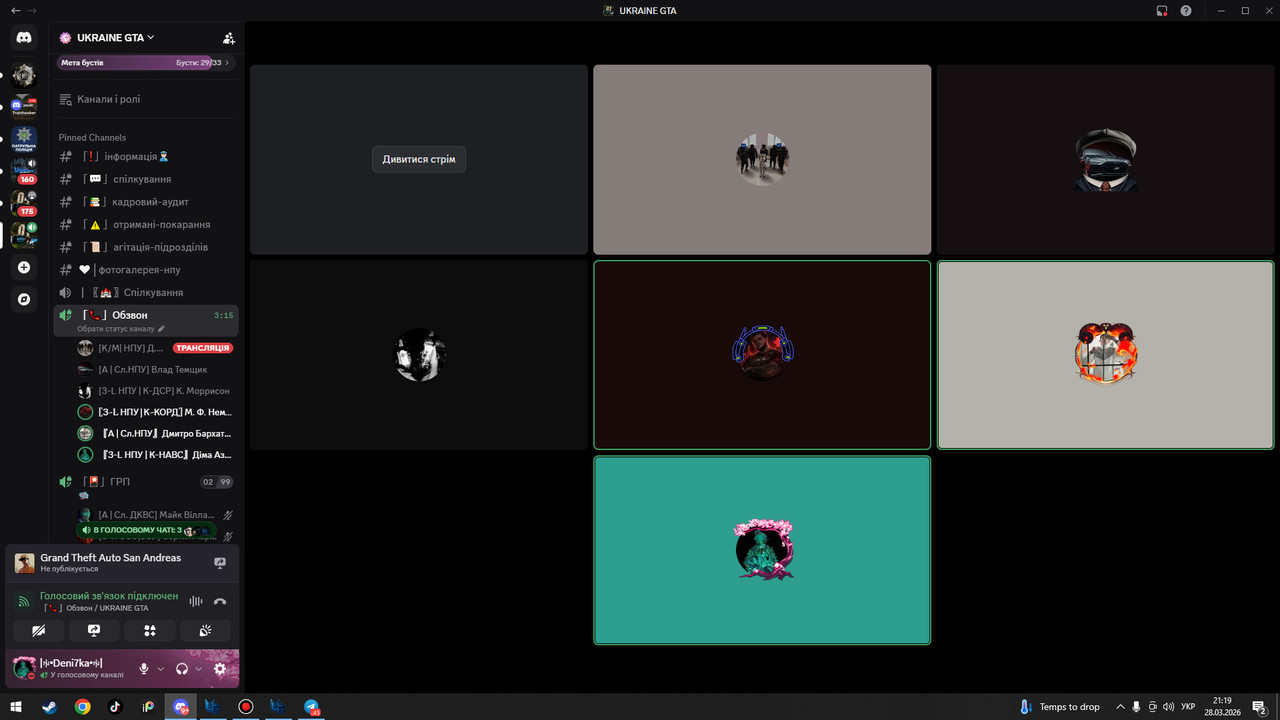The image size is (1280, 720).
Task: Open the інформація text channel
Action: [x=145, y=156]
